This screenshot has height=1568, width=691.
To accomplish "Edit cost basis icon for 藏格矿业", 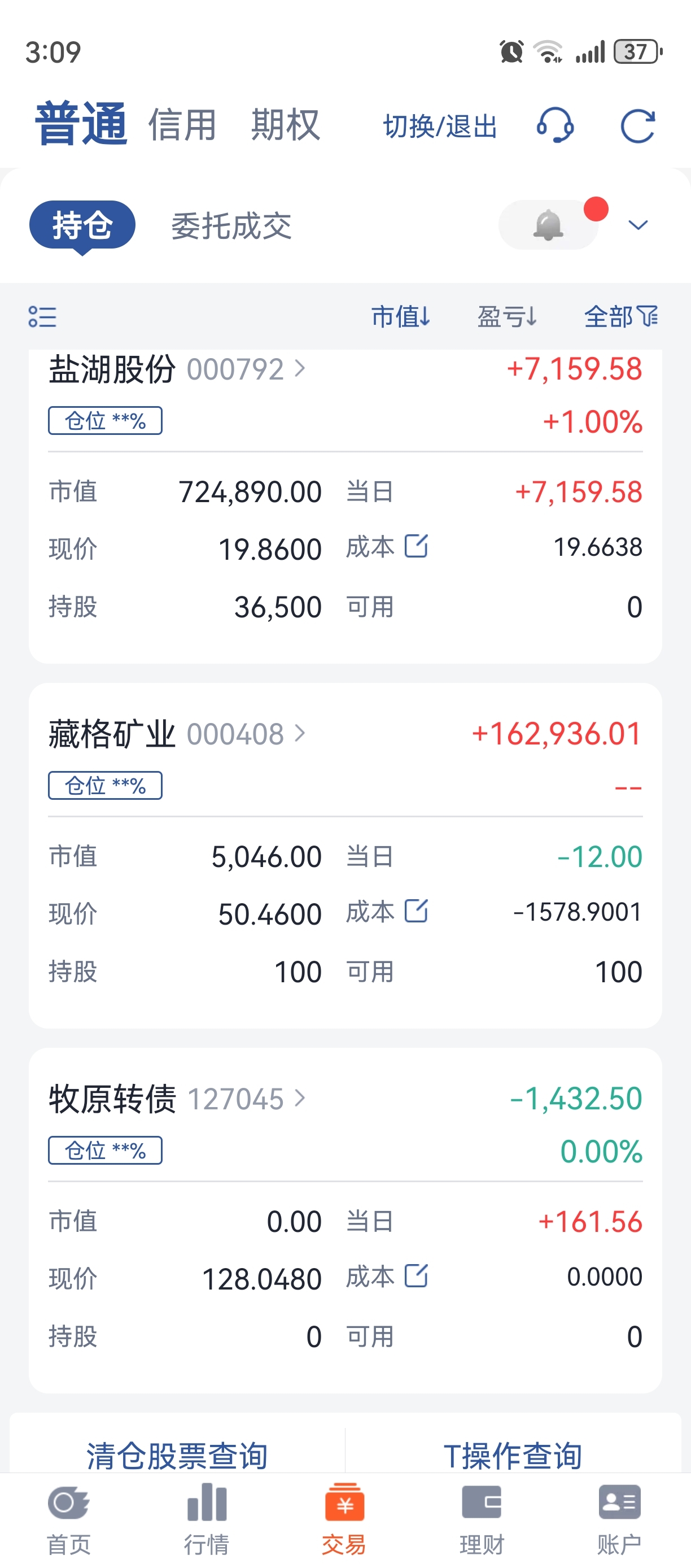I will pyautogui.click(x=417, y=911).
